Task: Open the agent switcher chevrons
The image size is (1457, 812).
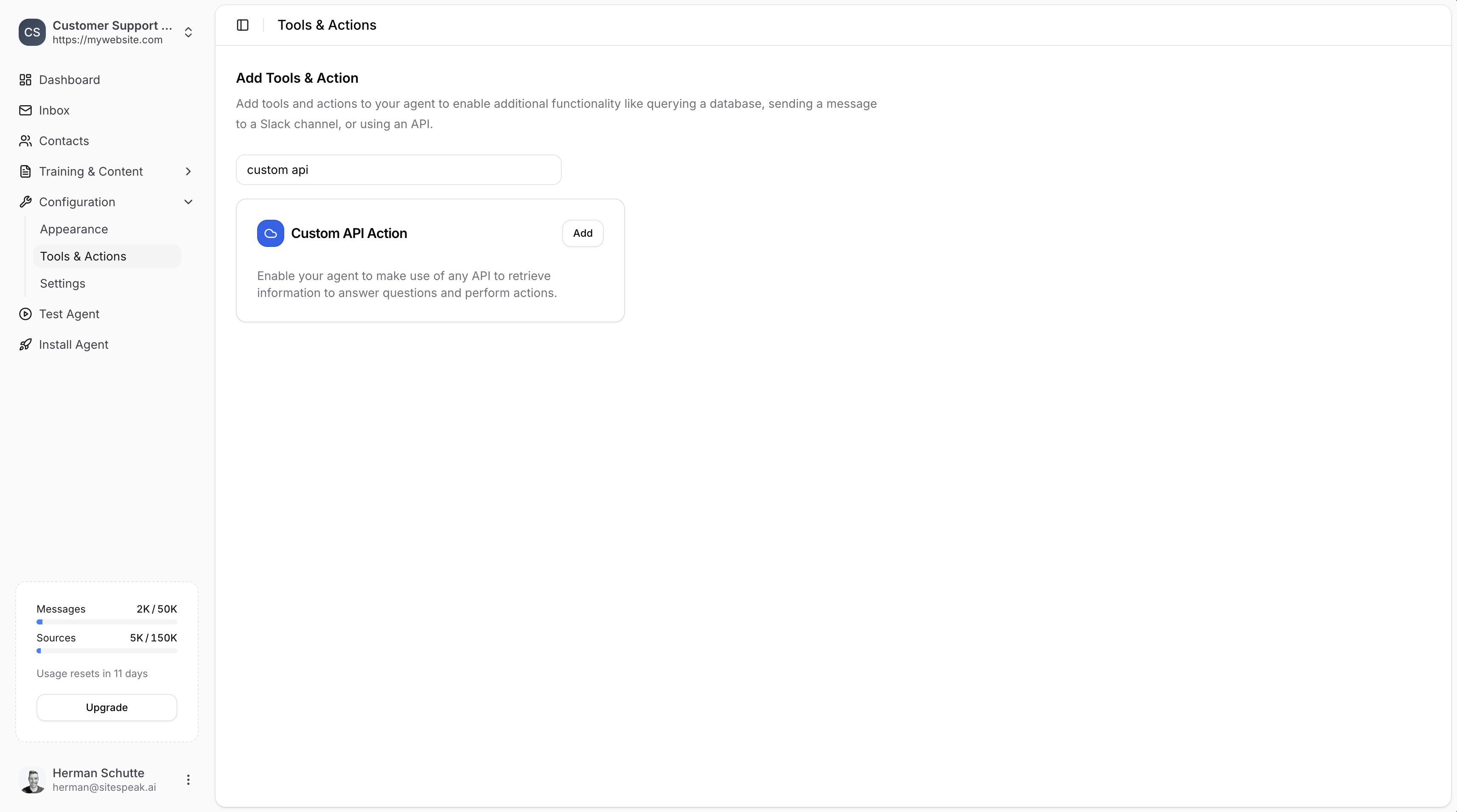Action: point(188,32)
